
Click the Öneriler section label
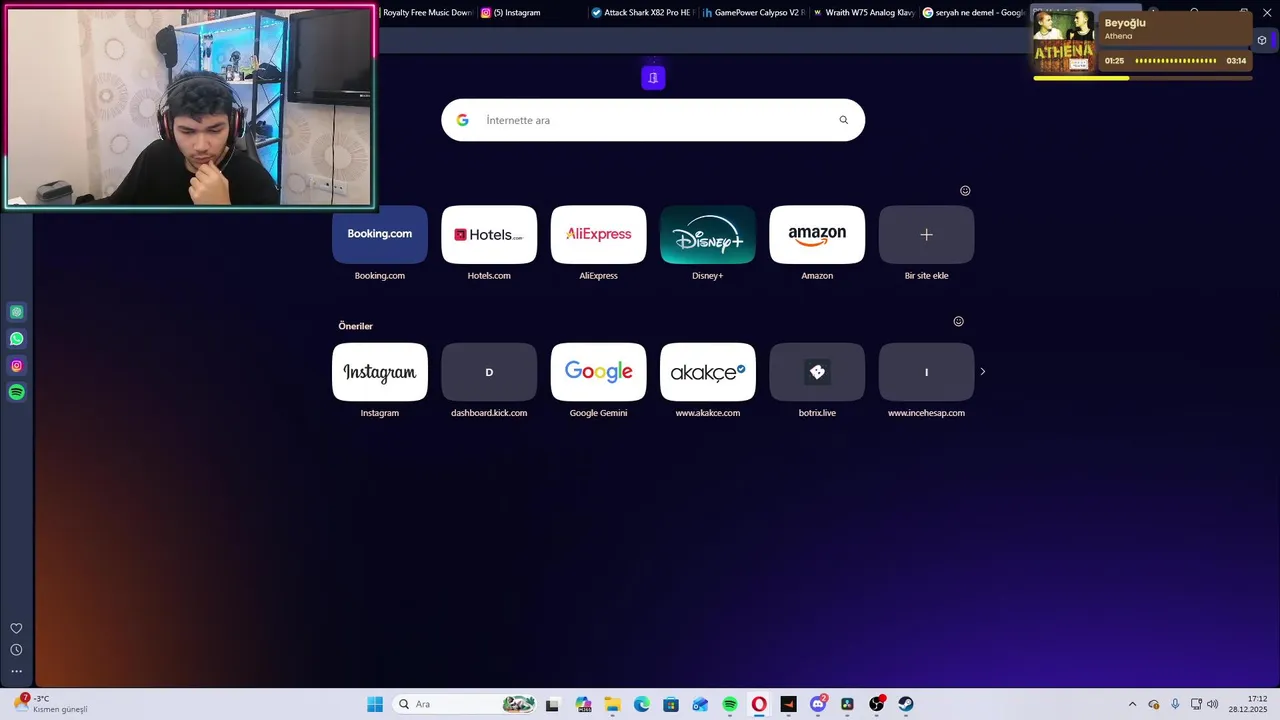tap(355, 326)
